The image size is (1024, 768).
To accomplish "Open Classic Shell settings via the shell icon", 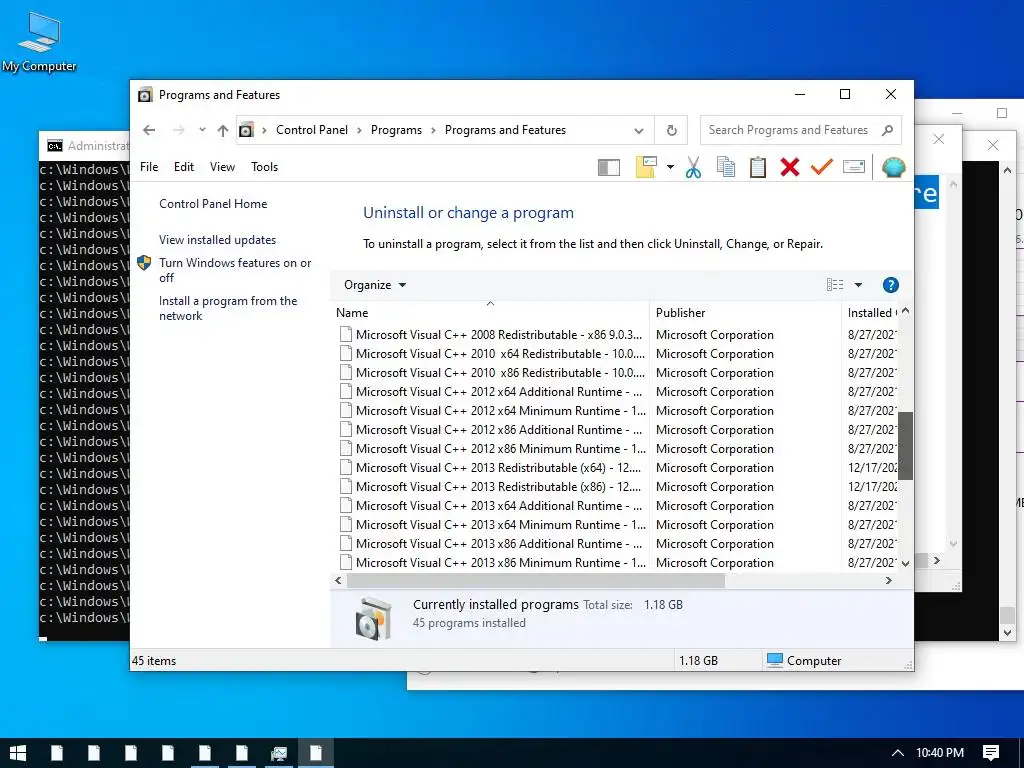I will pos(893,167).
